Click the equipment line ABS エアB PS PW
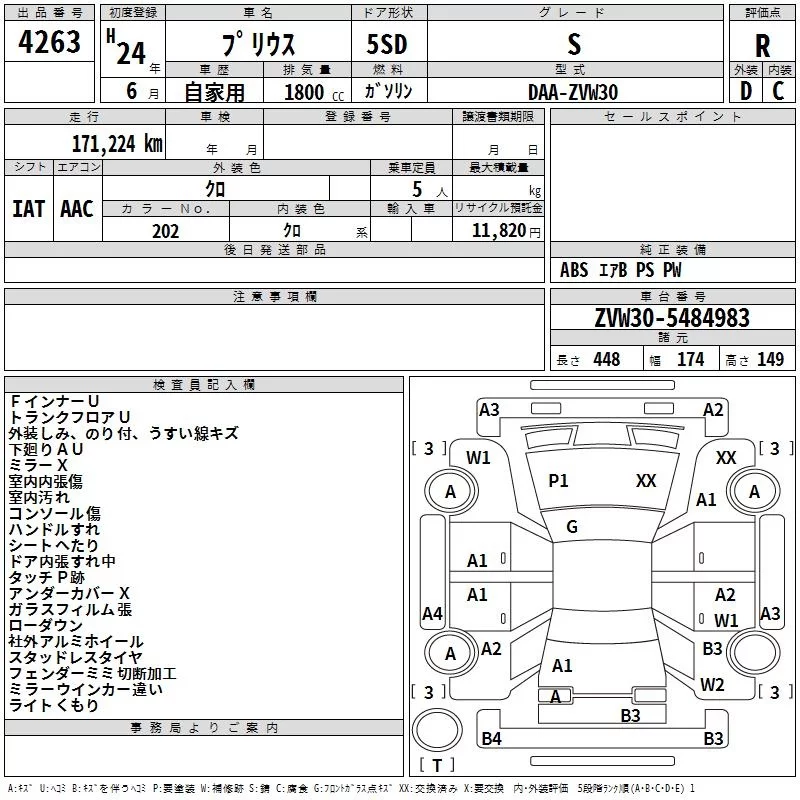 620,270
